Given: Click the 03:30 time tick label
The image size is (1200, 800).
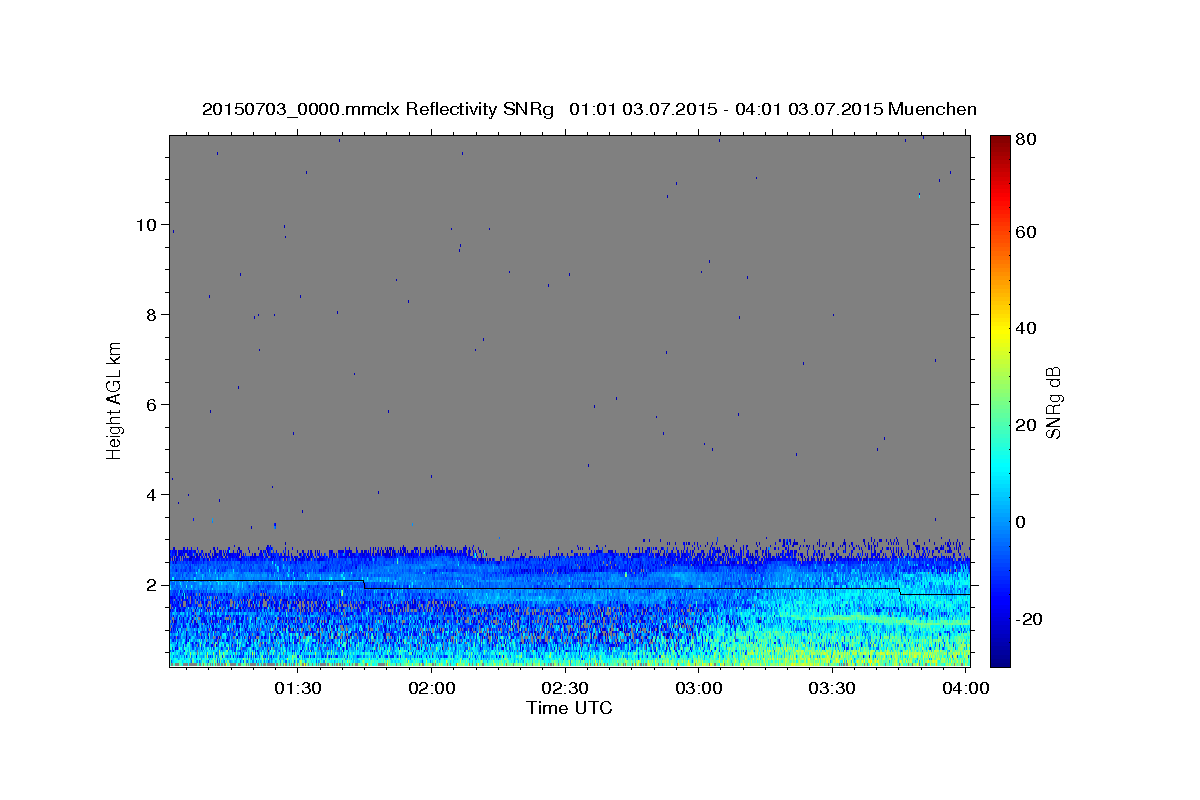Looking at the screenshot, I should (833, 689).
